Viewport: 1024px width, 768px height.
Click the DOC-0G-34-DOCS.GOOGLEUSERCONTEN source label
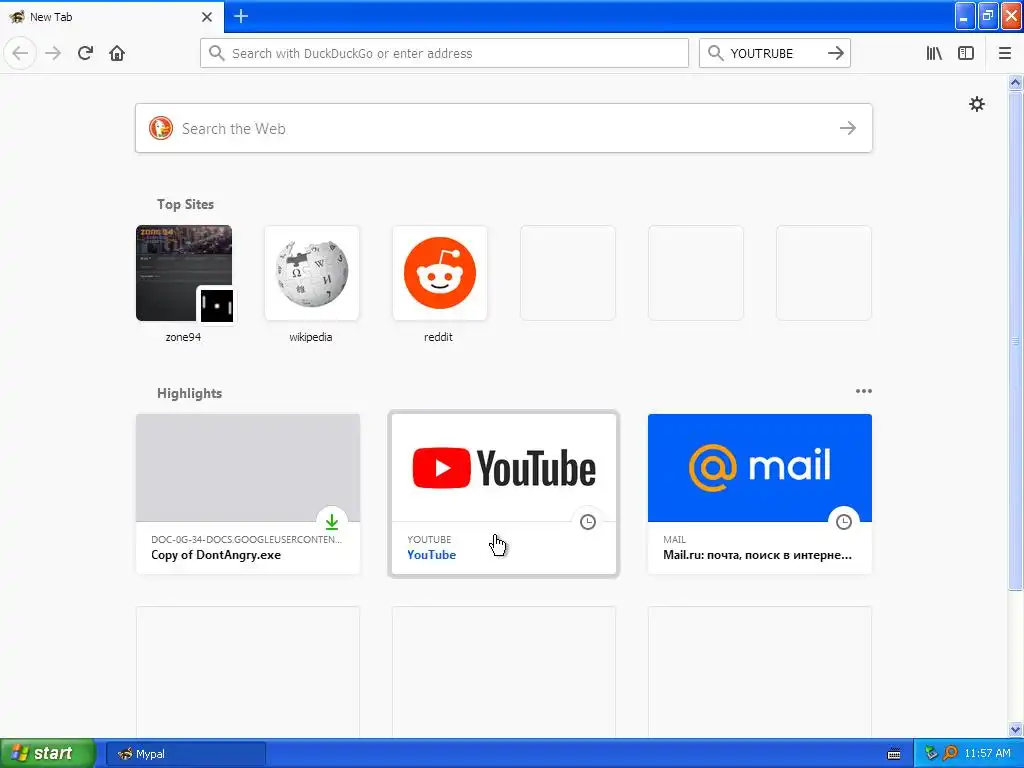[x=246, y=539]
